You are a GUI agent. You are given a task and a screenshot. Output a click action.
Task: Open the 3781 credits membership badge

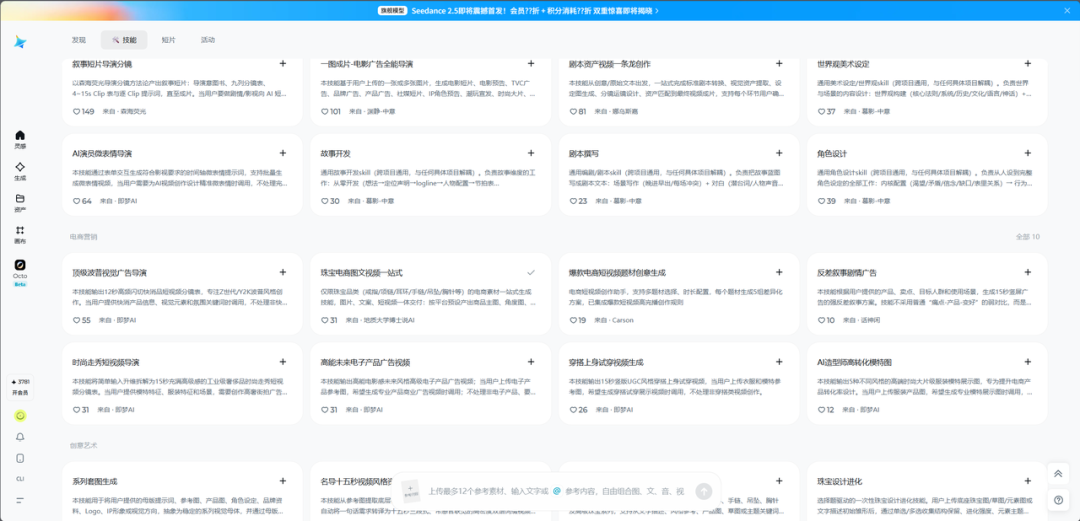tap(20, 387)
